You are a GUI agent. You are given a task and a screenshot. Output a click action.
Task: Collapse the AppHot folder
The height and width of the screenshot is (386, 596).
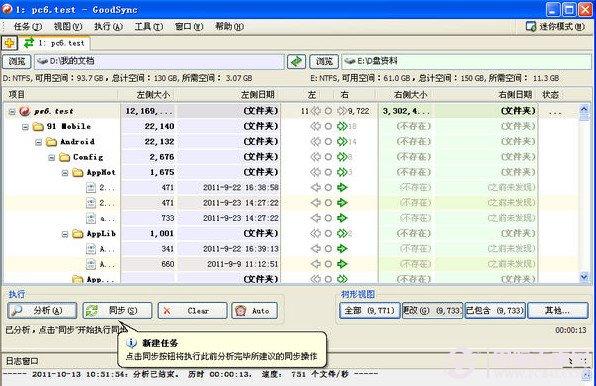pyautogui.click(x=65, y=173)
